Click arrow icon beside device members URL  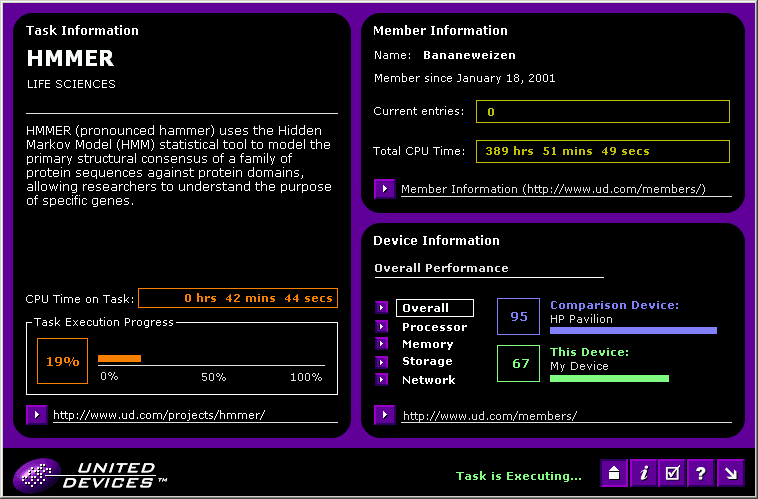[x=385, y=415]
